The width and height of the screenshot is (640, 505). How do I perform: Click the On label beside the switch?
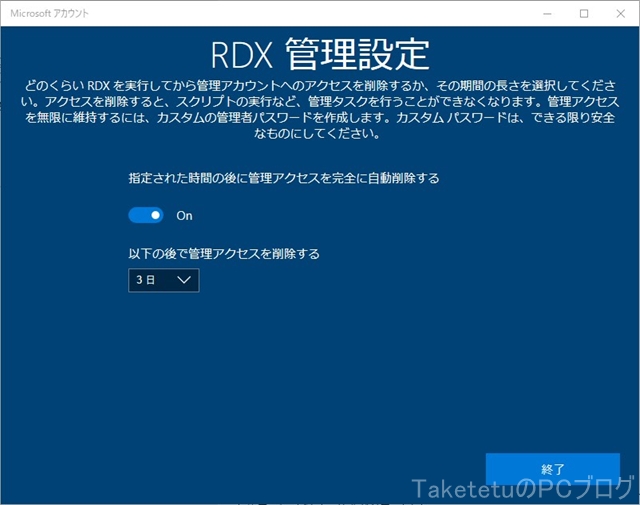[184, 216]
